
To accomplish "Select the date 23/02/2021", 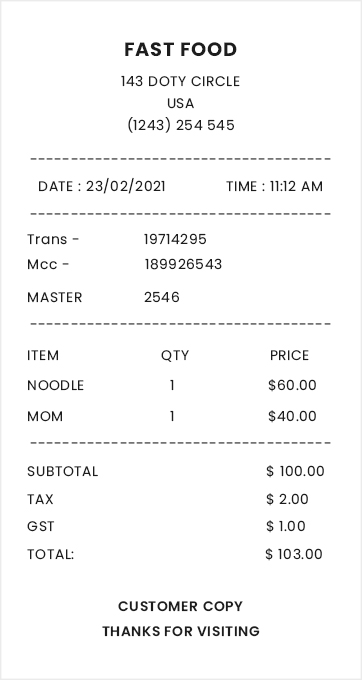I will click(126, 186).
